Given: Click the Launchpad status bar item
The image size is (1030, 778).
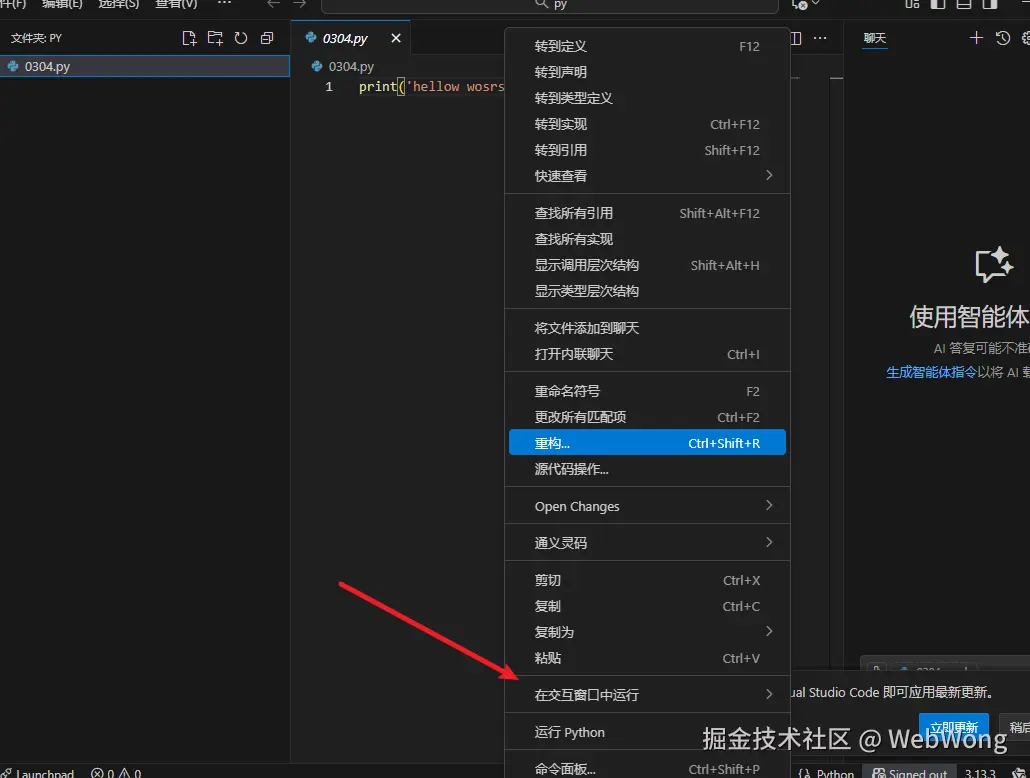Looking at the screenshot, I should 38,773.
